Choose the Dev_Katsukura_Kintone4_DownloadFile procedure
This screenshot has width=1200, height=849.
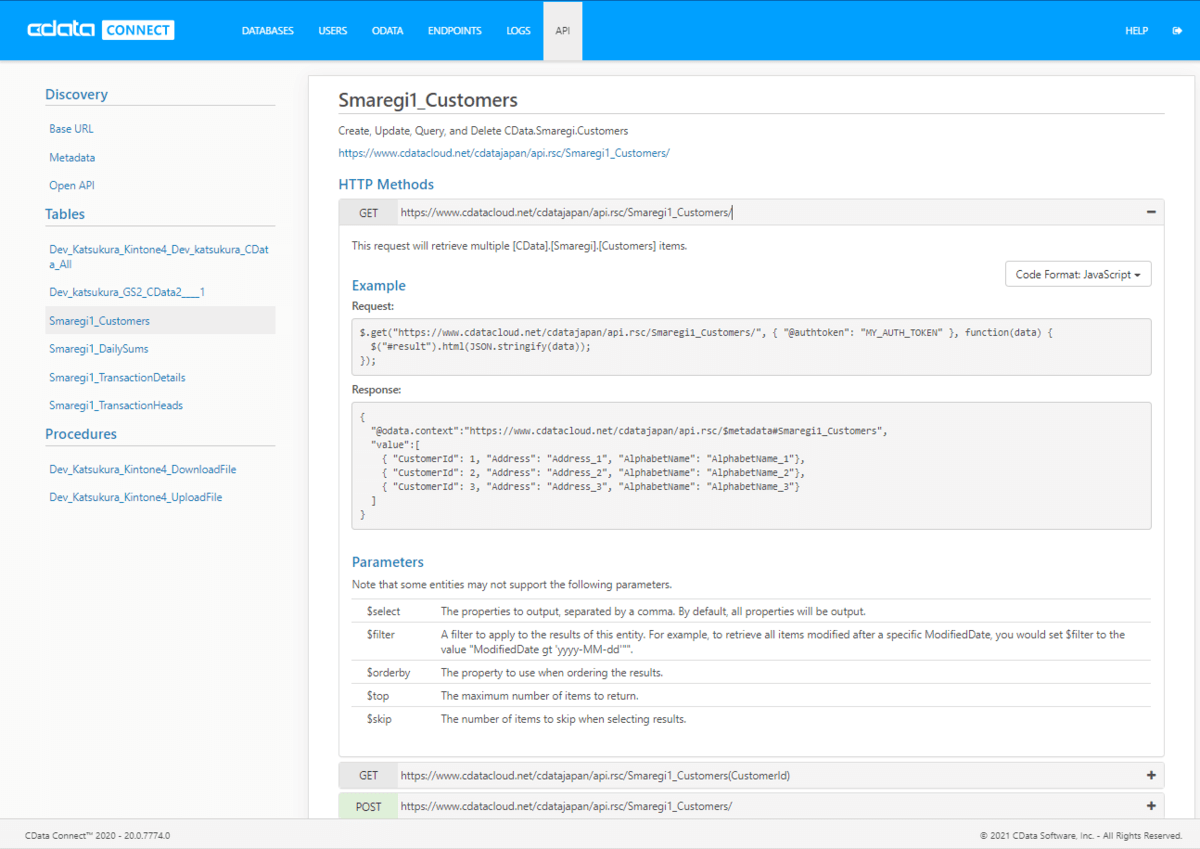[x=142, y=469]
